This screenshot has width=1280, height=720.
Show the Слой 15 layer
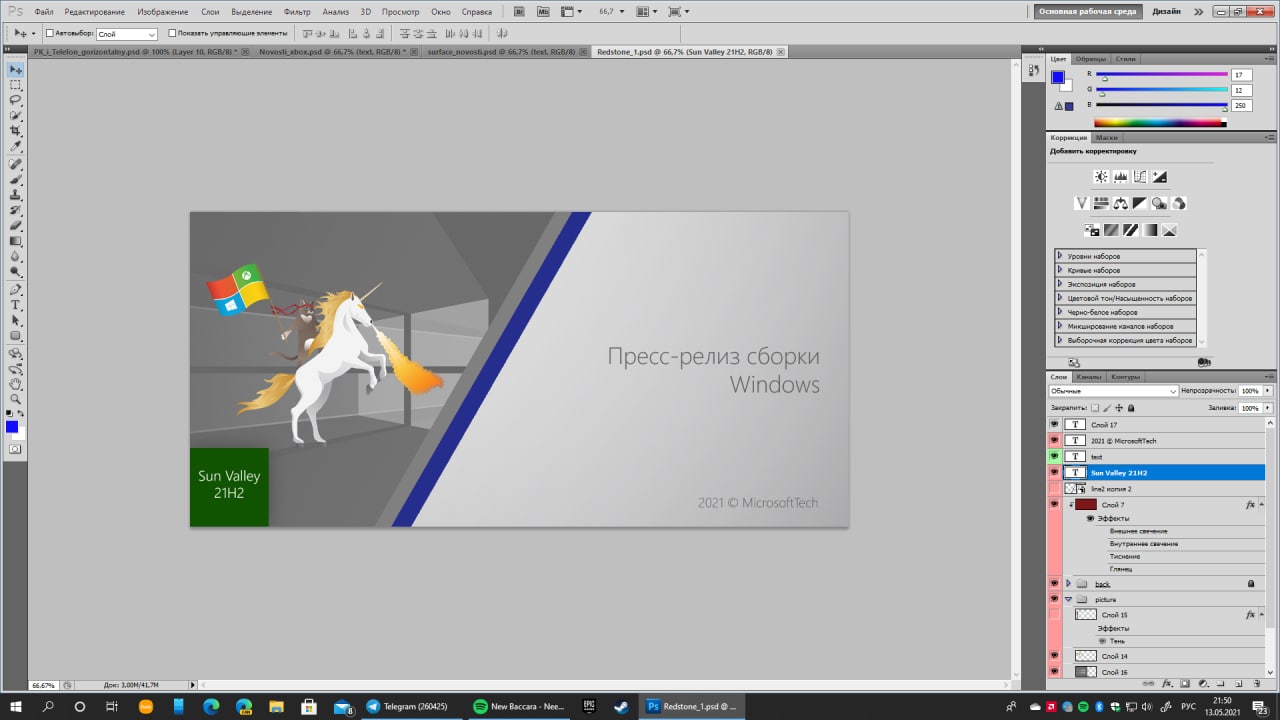tap(1054, 614)
